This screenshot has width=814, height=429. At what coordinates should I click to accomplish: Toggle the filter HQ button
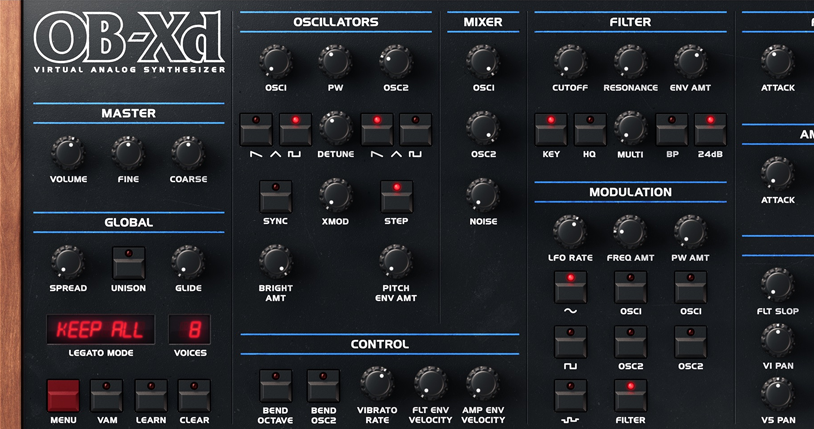coord(590,130)
